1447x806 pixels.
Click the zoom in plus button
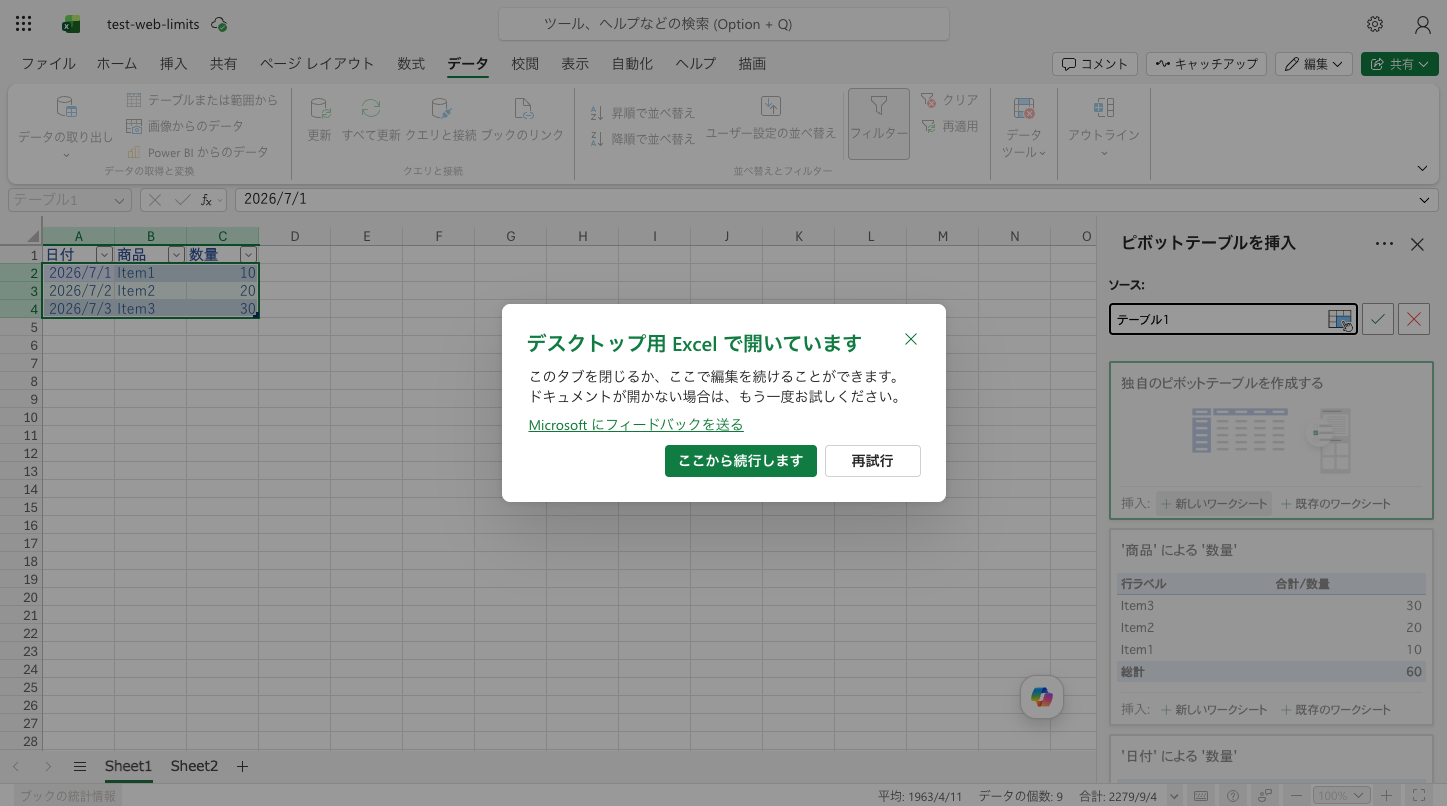point(1386,796)
